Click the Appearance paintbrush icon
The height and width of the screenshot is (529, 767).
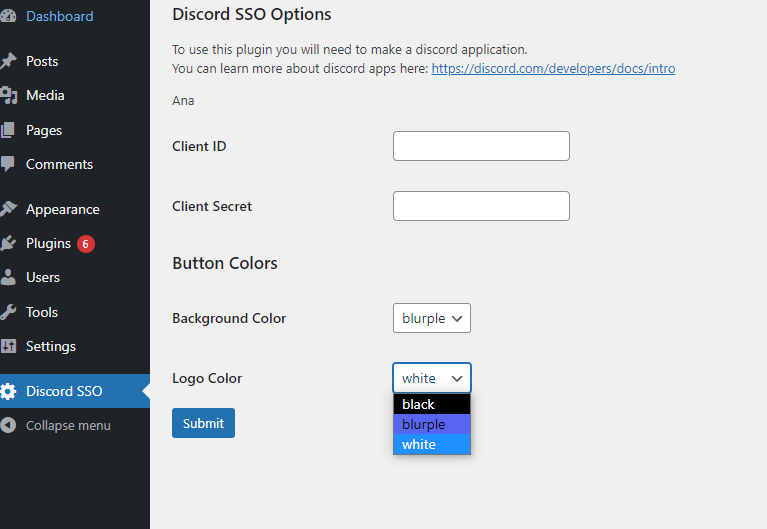(8, 209)
